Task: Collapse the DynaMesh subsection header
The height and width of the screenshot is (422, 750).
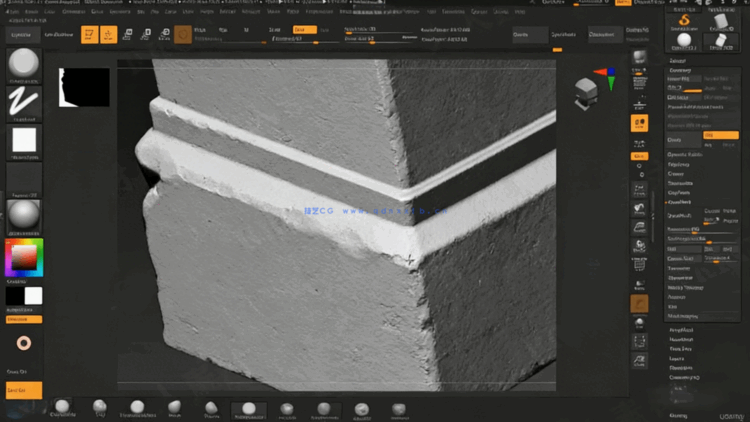Action: tap(679, 202)
